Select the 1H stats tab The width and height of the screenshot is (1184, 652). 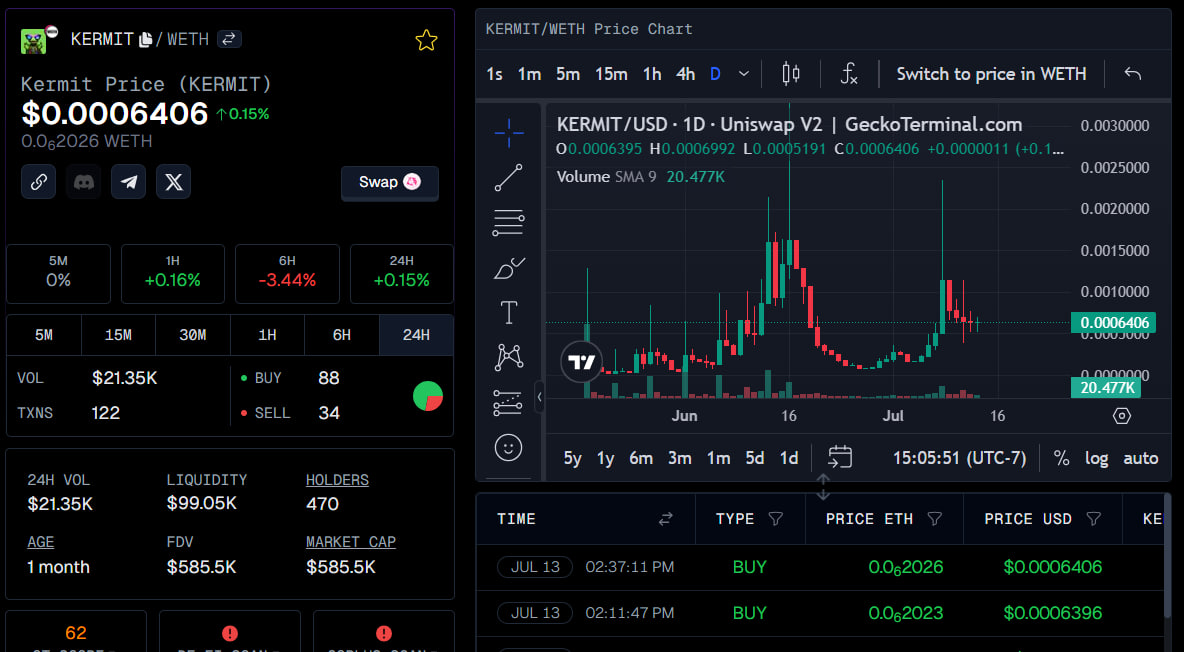tap(267, 335)
